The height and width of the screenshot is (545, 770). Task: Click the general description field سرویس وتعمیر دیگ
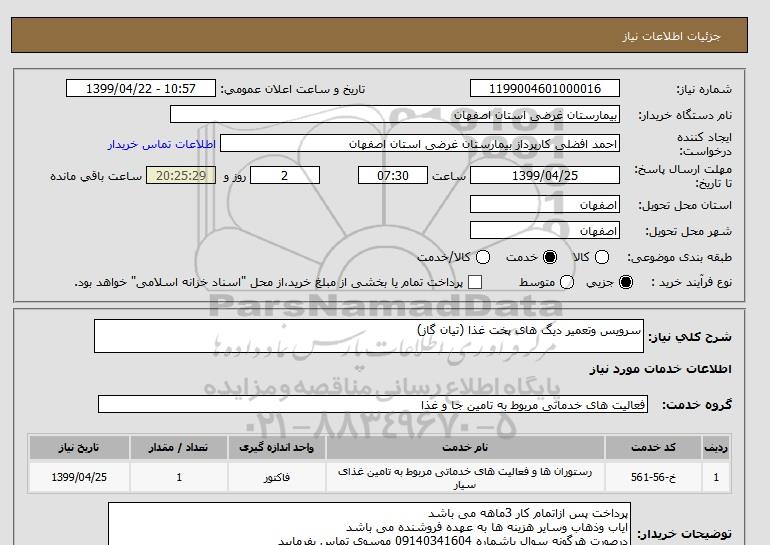(x=369, y=336)
